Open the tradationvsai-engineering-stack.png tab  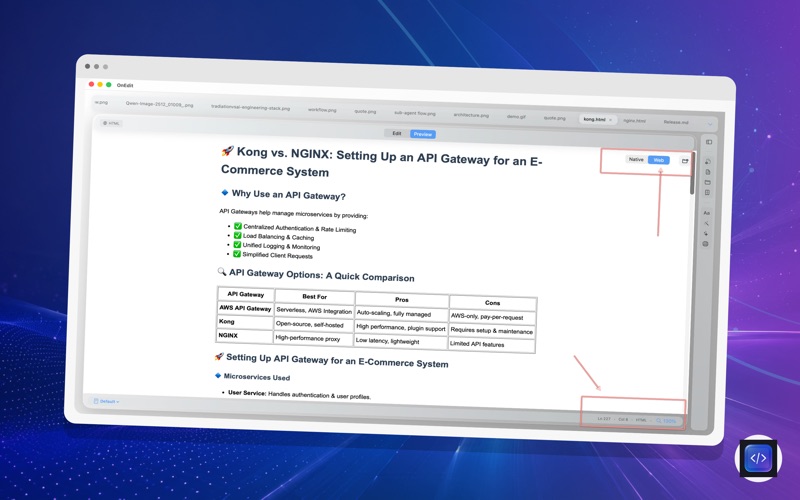[x=251, y=108]
